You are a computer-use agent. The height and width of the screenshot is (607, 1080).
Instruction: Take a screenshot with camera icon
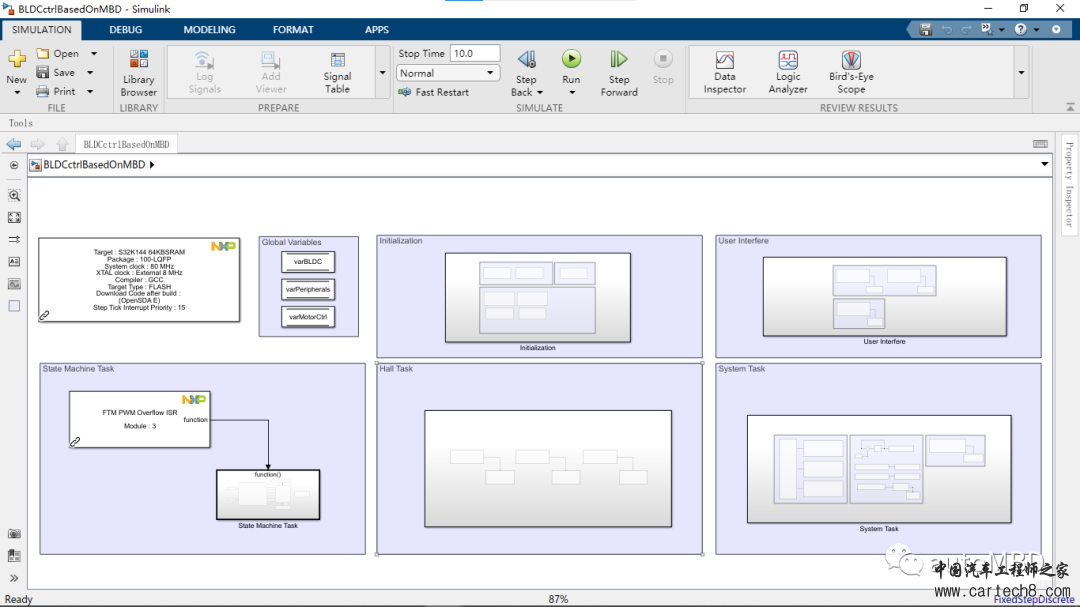pos(14,534)
